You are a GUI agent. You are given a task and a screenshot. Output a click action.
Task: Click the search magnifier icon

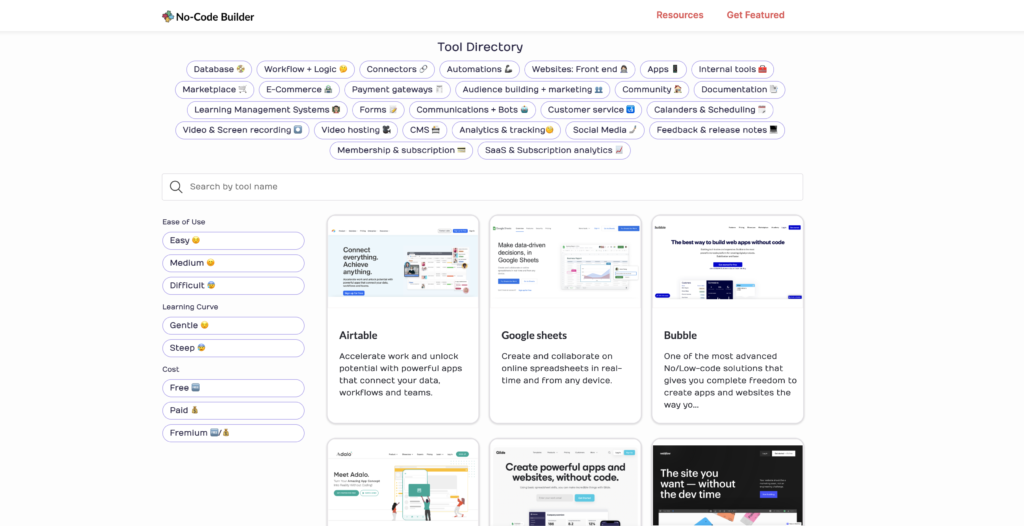coord(176,187)
